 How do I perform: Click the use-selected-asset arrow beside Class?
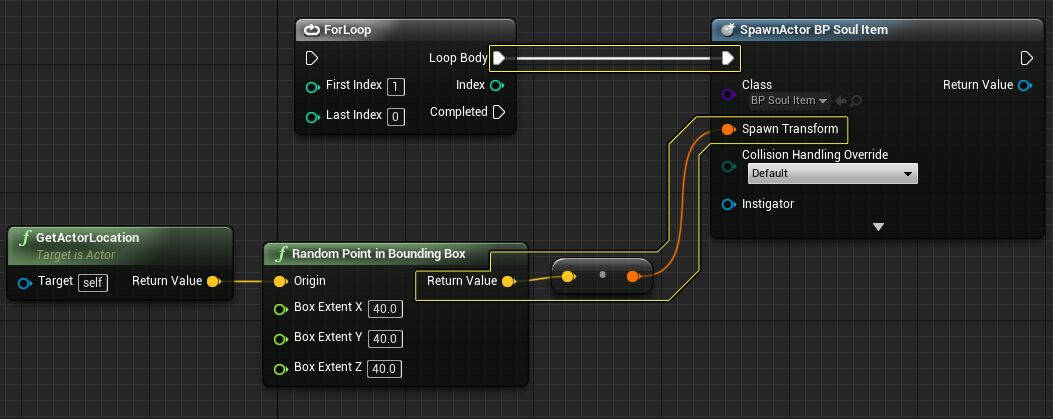[841, 100]
